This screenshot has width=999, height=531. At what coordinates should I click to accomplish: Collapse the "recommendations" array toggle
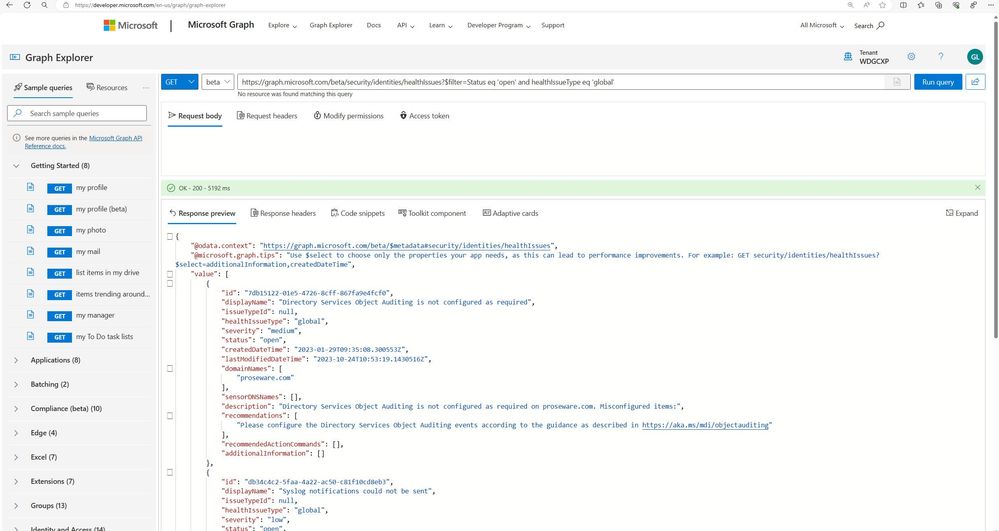click(x=170, y=416)
